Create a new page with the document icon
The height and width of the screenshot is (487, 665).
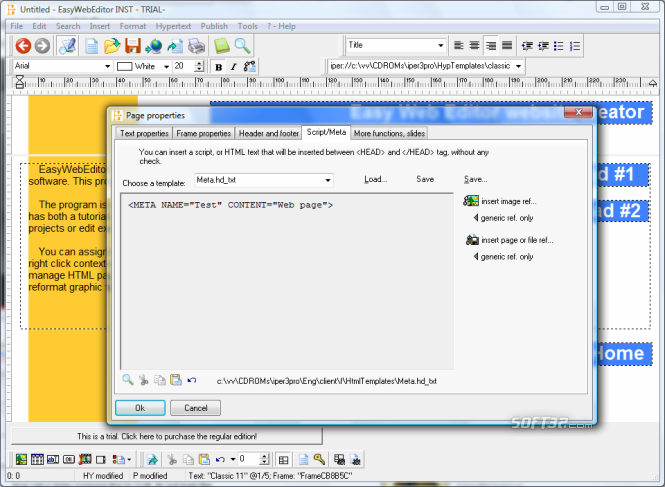click(x=91, y=46)
